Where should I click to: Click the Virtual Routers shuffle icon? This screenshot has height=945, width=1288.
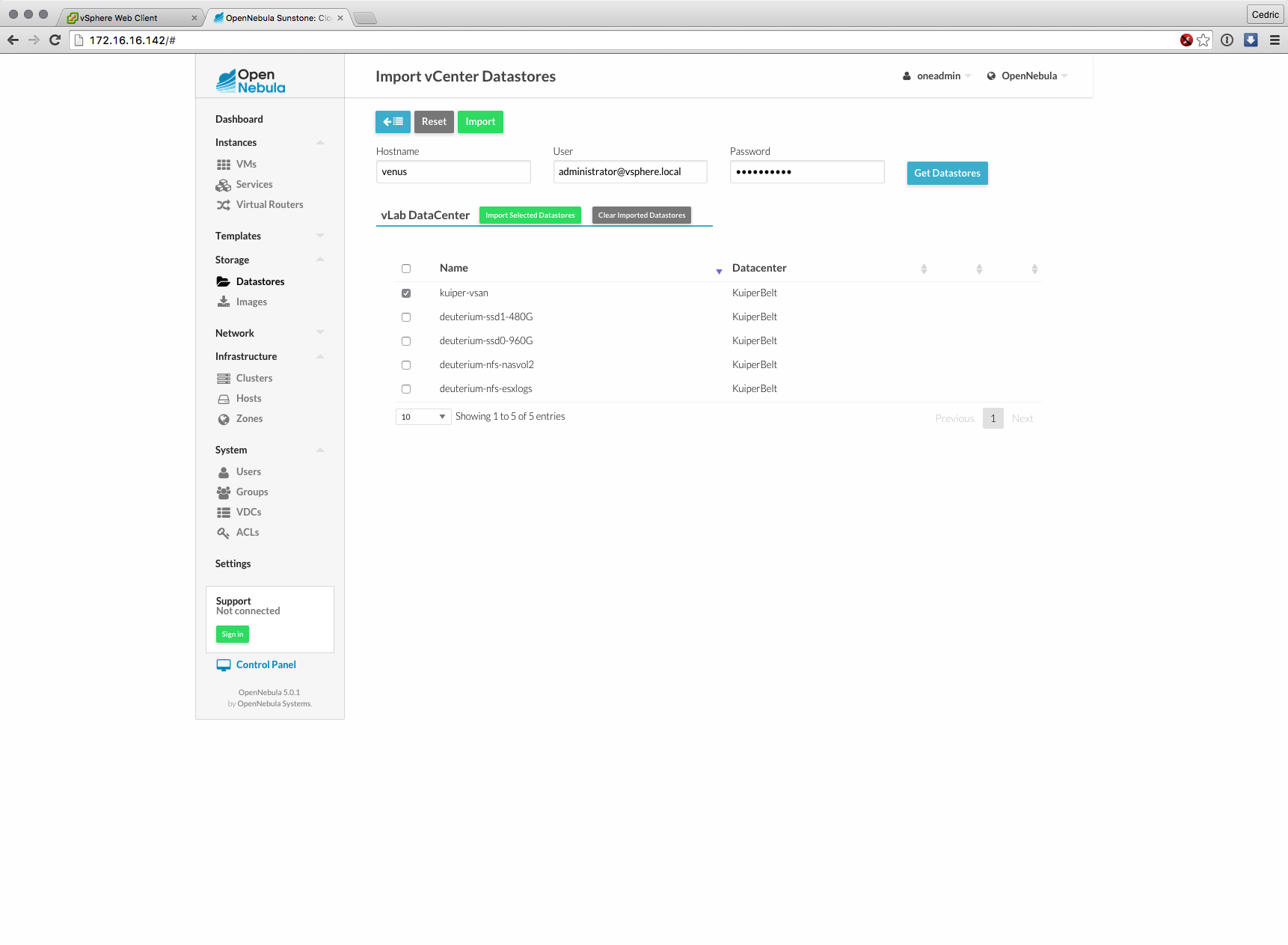pyautogui.click(x=224, y=205)
